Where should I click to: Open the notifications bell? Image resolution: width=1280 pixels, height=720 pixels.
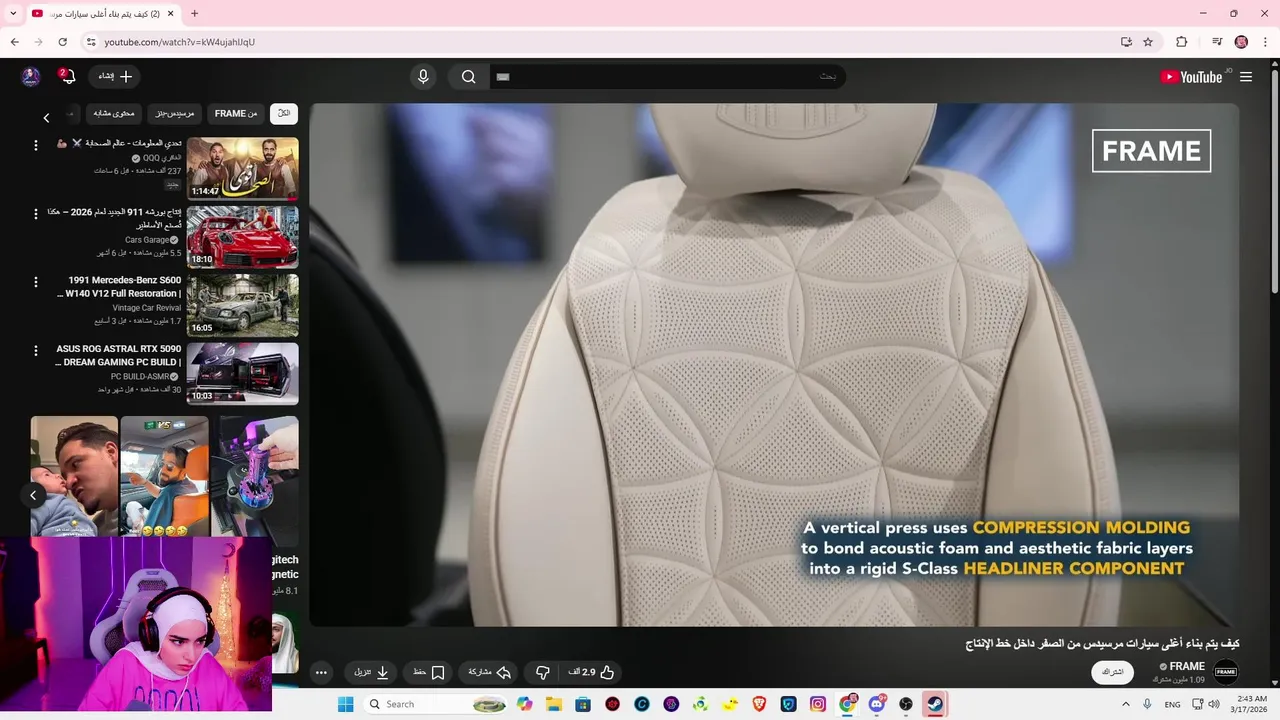click(x=68, y=76)
